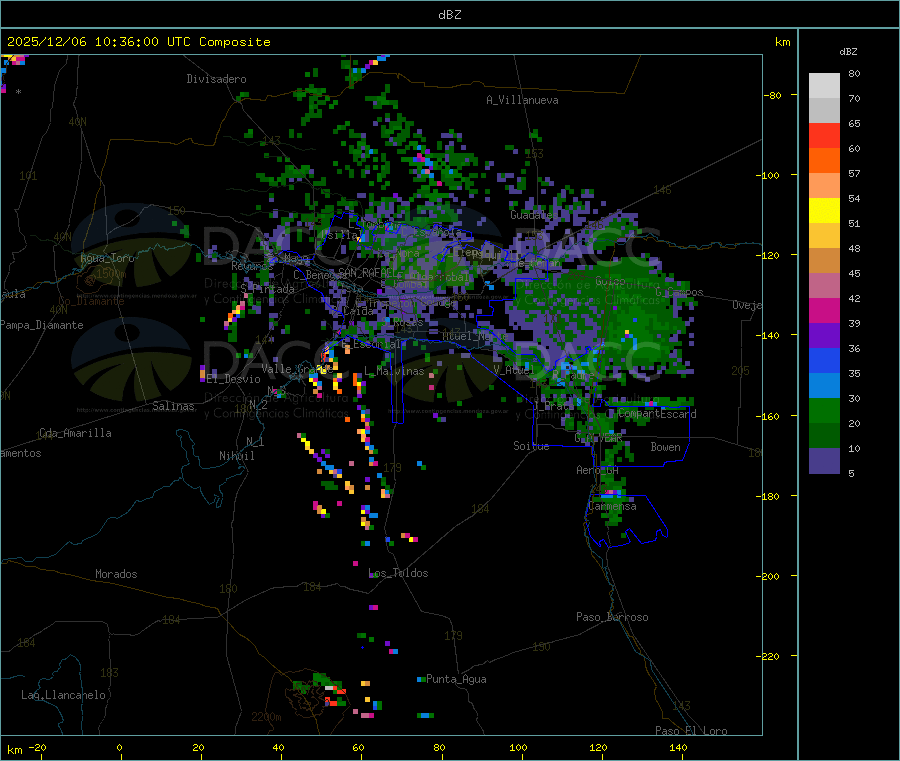Click the 'Cda_Amarilla' map label
The width and height of the screenshot is (900, 761).
(75, 433)
